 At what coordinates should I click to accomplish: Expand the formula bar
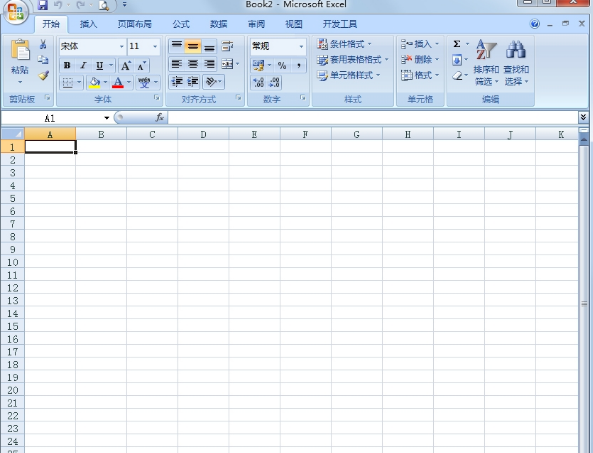(583, 118)
